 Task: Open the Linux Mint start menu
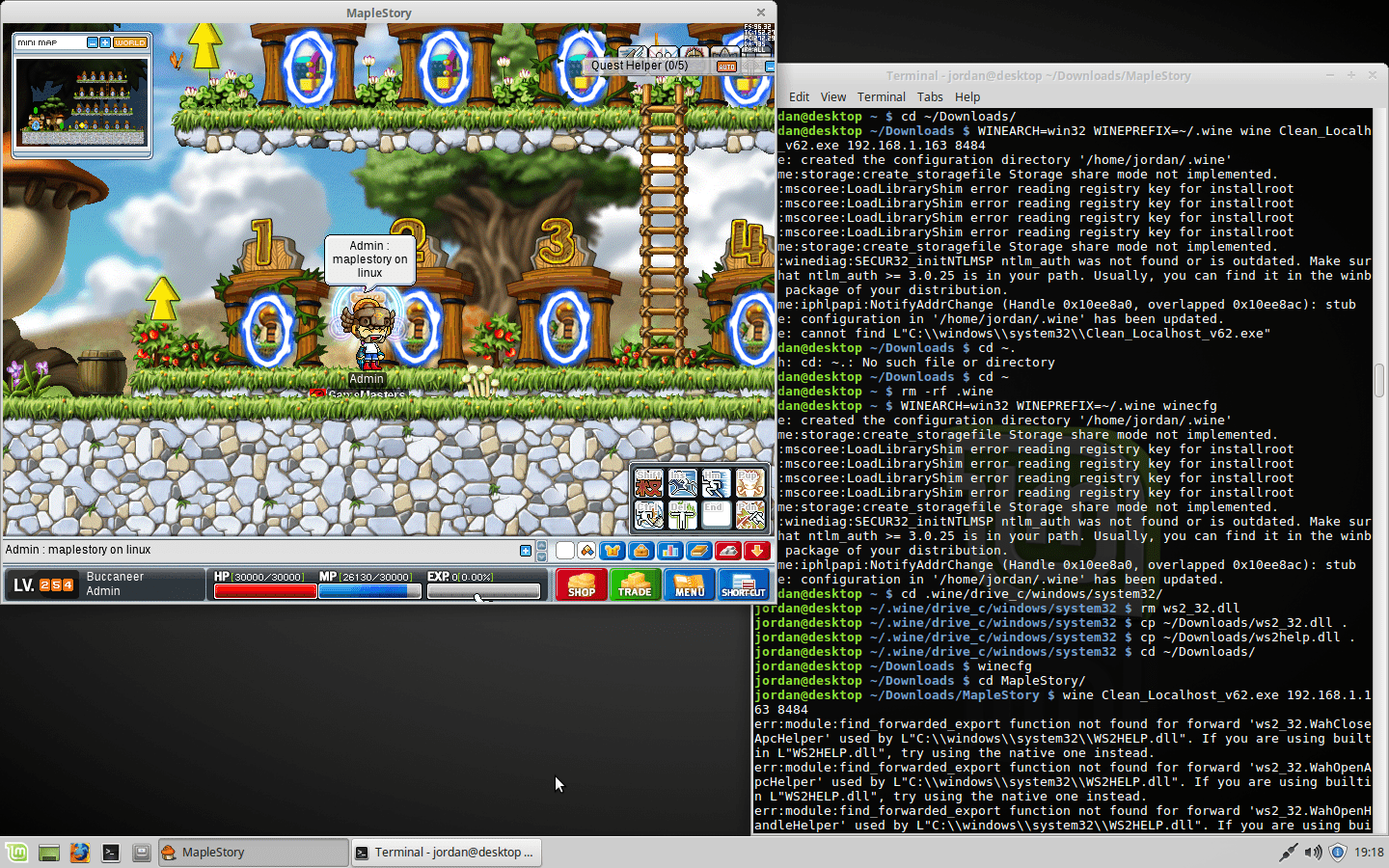click(16, 853)
